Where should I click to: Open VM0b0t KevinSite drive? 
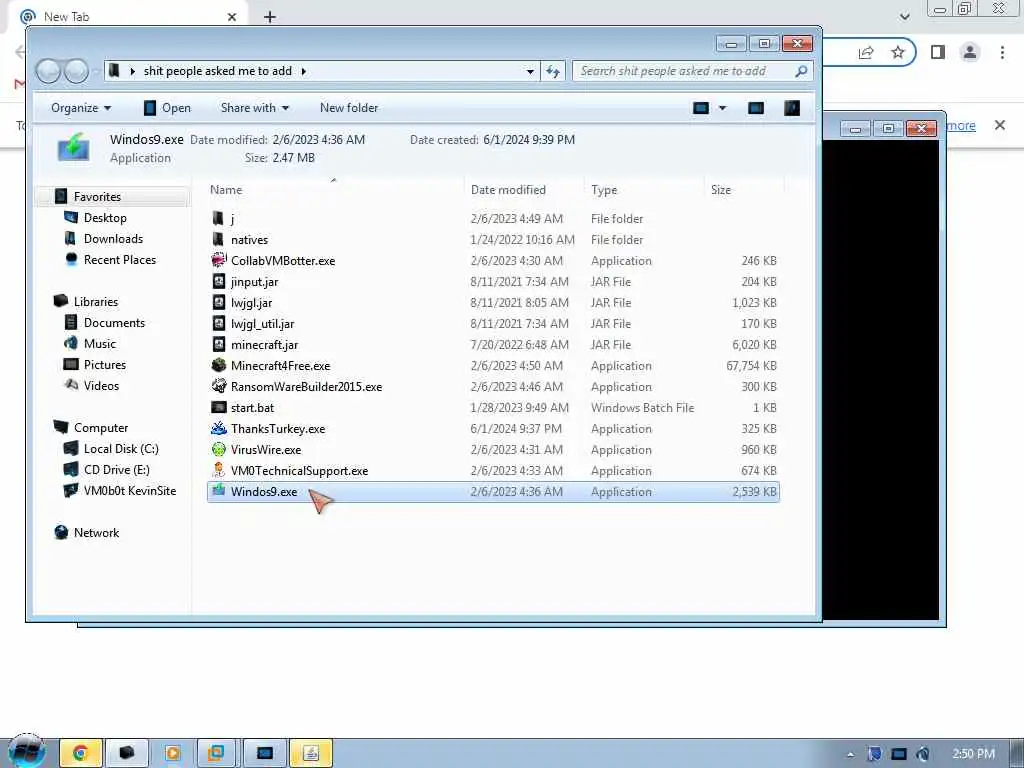[129, 490]
